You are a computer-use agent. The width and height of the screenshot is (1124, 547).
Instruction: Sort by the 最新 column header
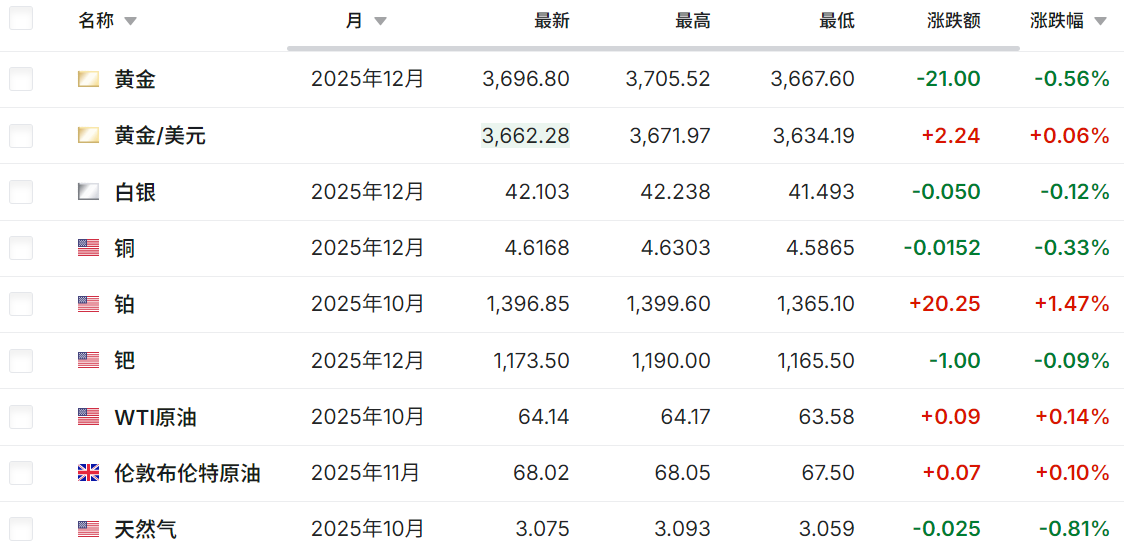551,22
